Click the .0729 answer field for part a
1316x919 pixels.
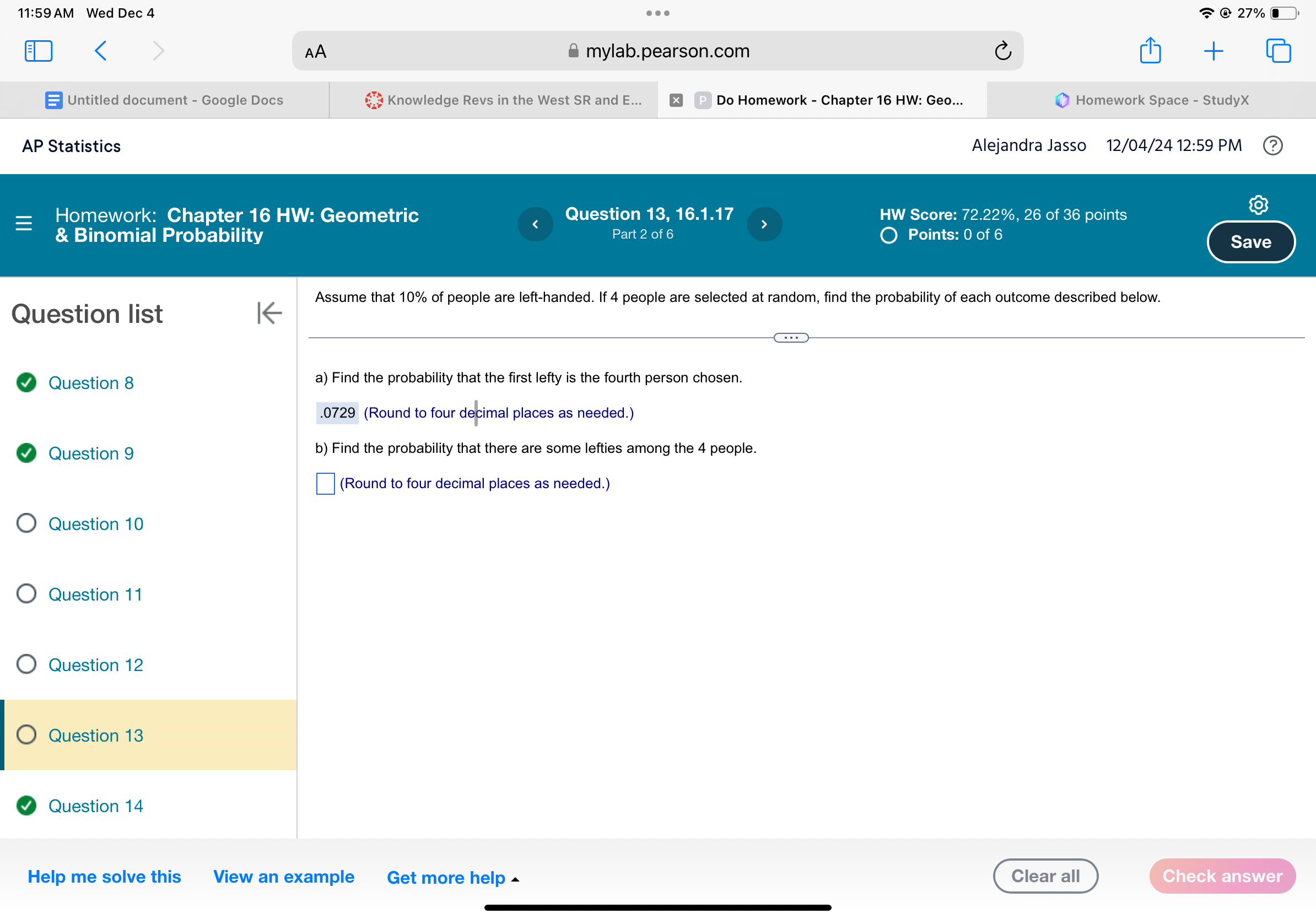[337, 413]
